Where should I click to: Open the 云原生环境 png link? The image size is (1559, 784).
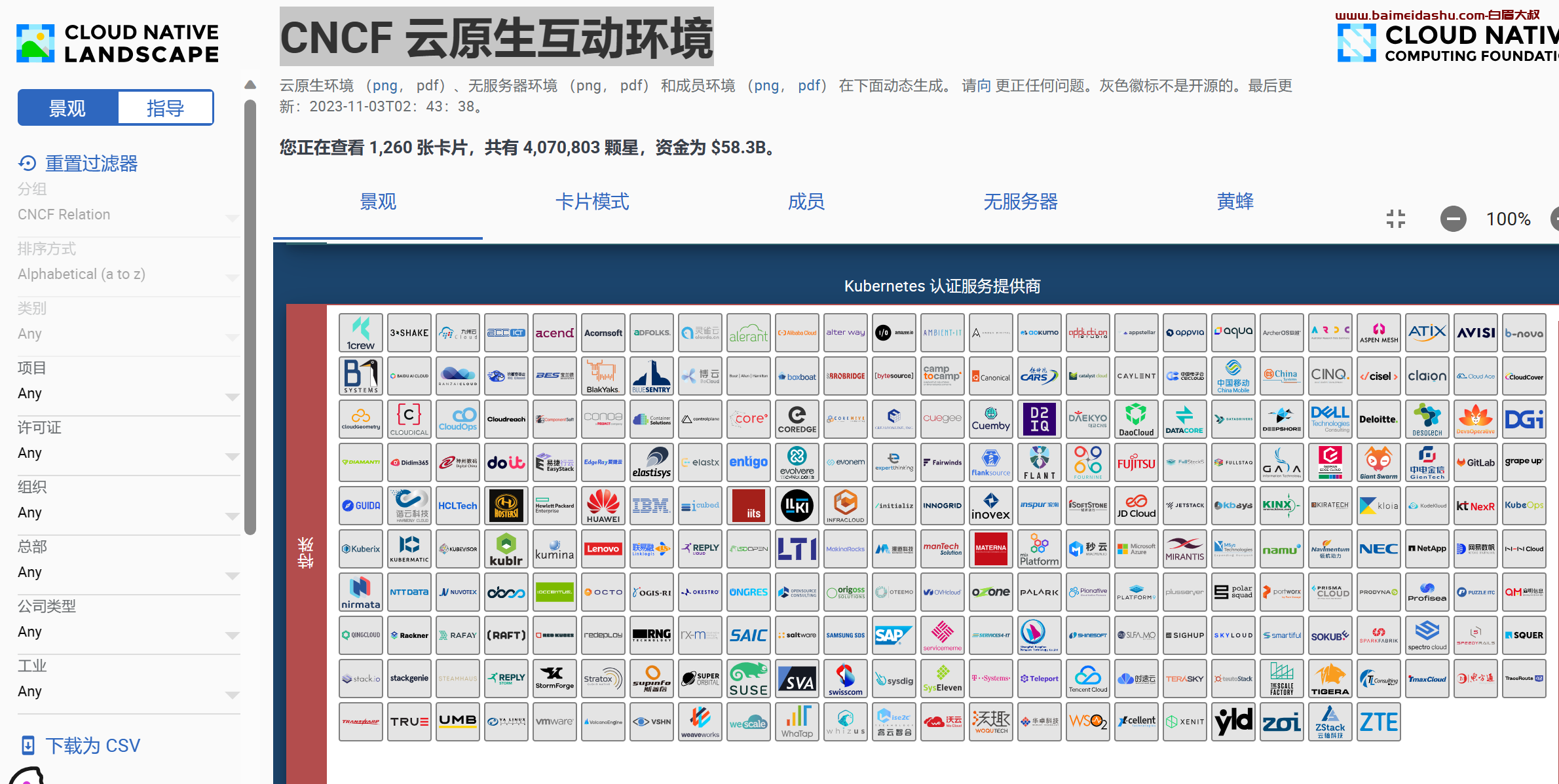(385, 86)
